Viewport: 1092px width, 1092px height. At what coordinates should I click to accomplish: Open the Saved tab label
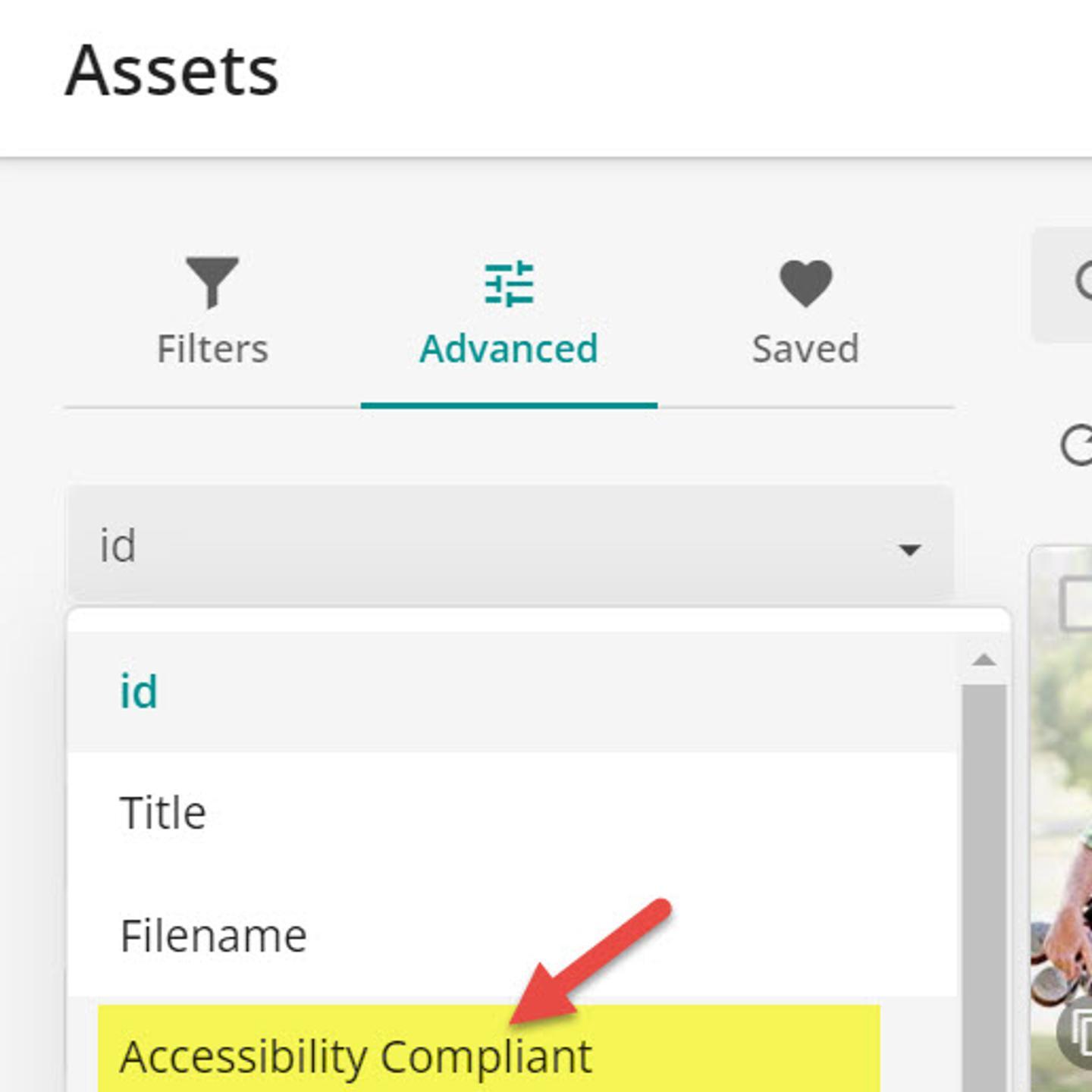click(805, 349)
